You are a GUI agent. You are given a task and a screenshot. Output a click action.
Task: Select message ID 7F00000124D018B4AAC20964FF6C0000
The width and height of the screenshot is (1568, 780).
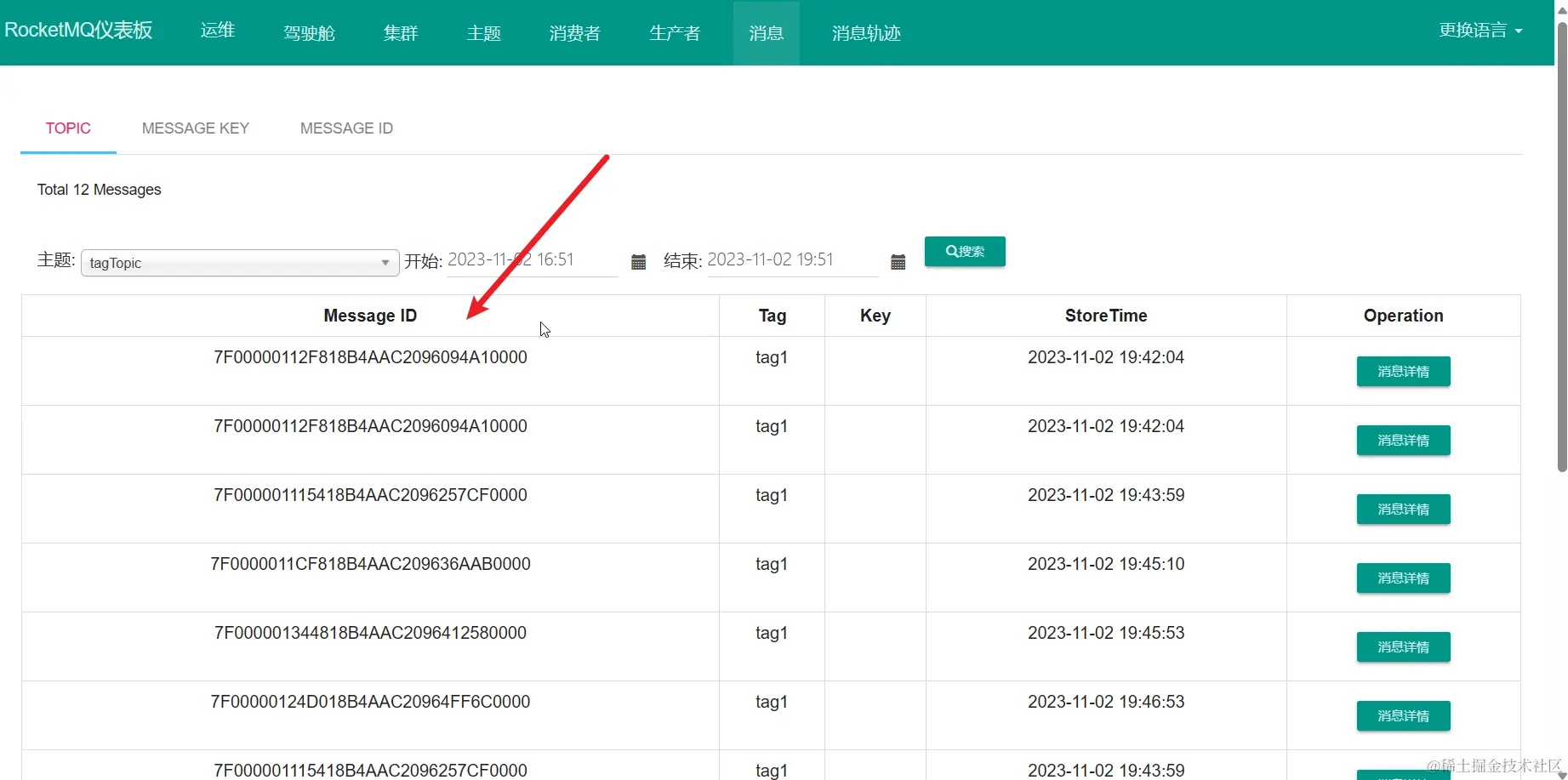pos(370,702)
